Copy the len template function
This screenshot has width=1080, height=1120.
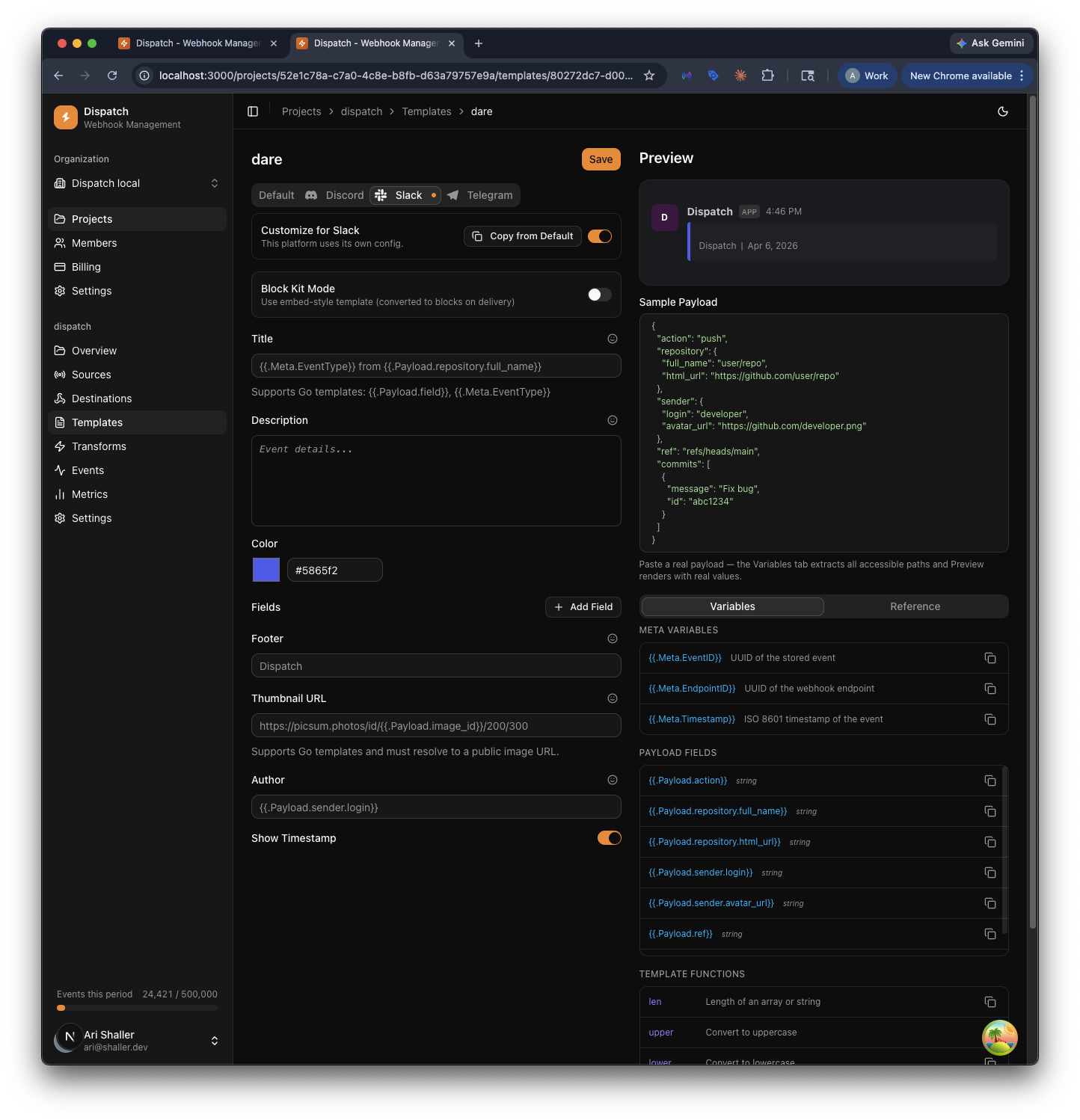tap(990, 1002)
